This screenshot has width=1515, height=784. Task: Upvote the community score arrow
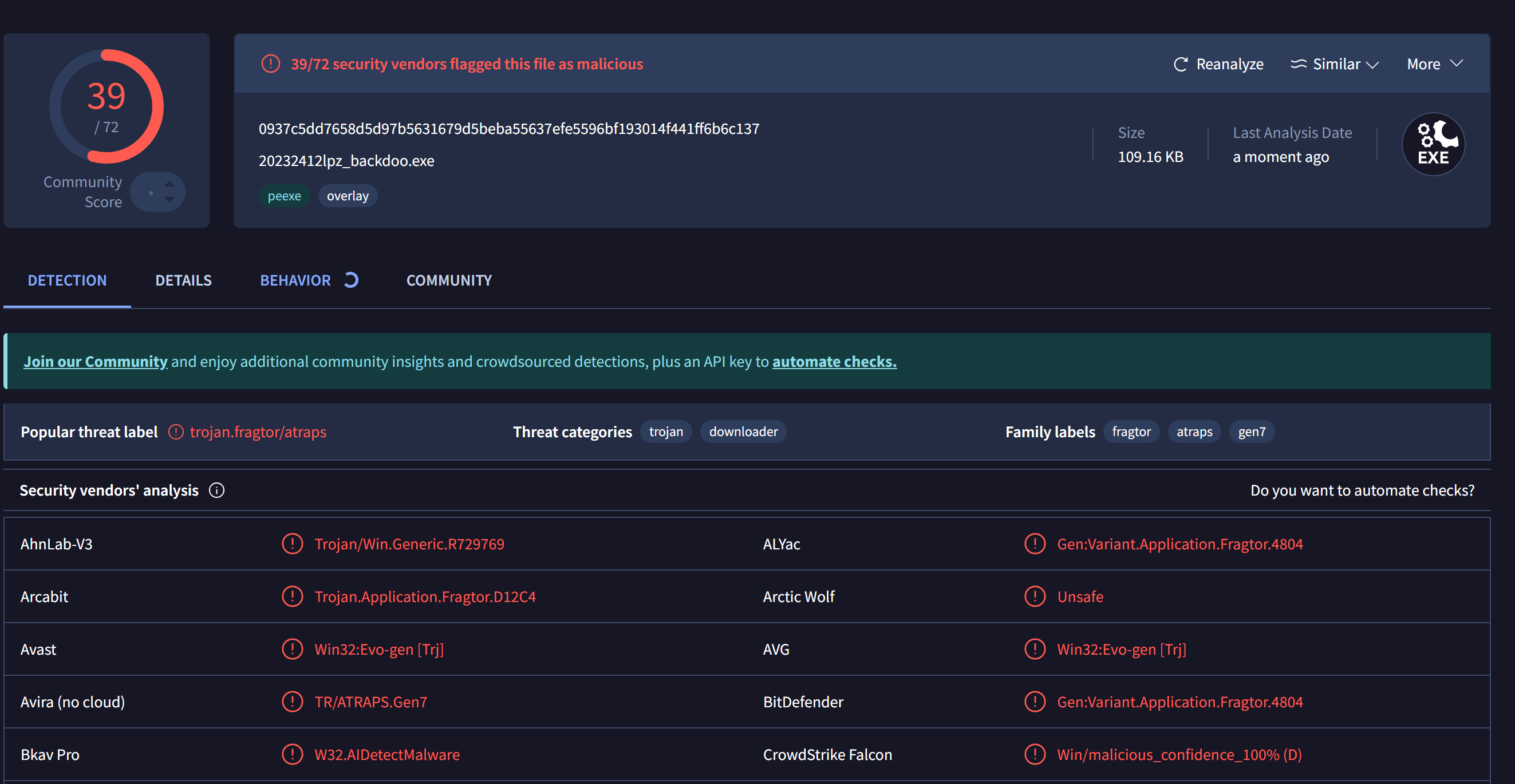pos(169,184)
